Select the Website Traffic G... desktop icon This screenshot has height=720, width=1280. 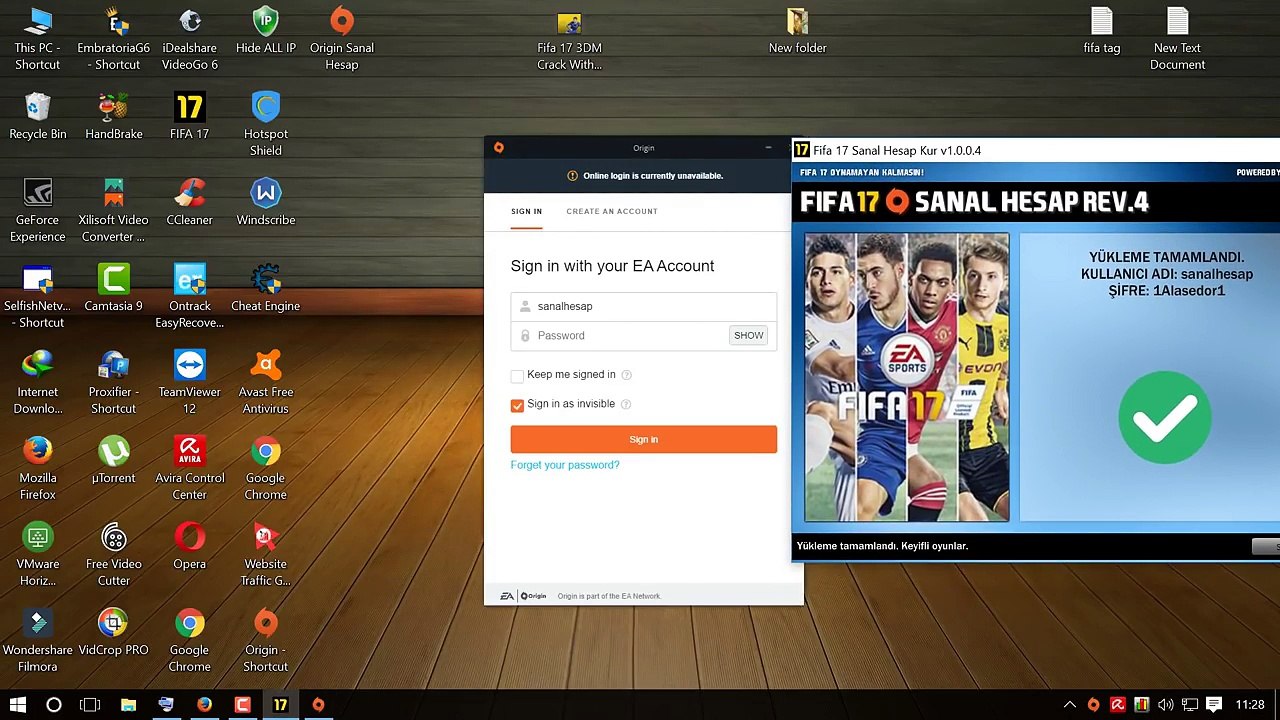coord(265,556)
